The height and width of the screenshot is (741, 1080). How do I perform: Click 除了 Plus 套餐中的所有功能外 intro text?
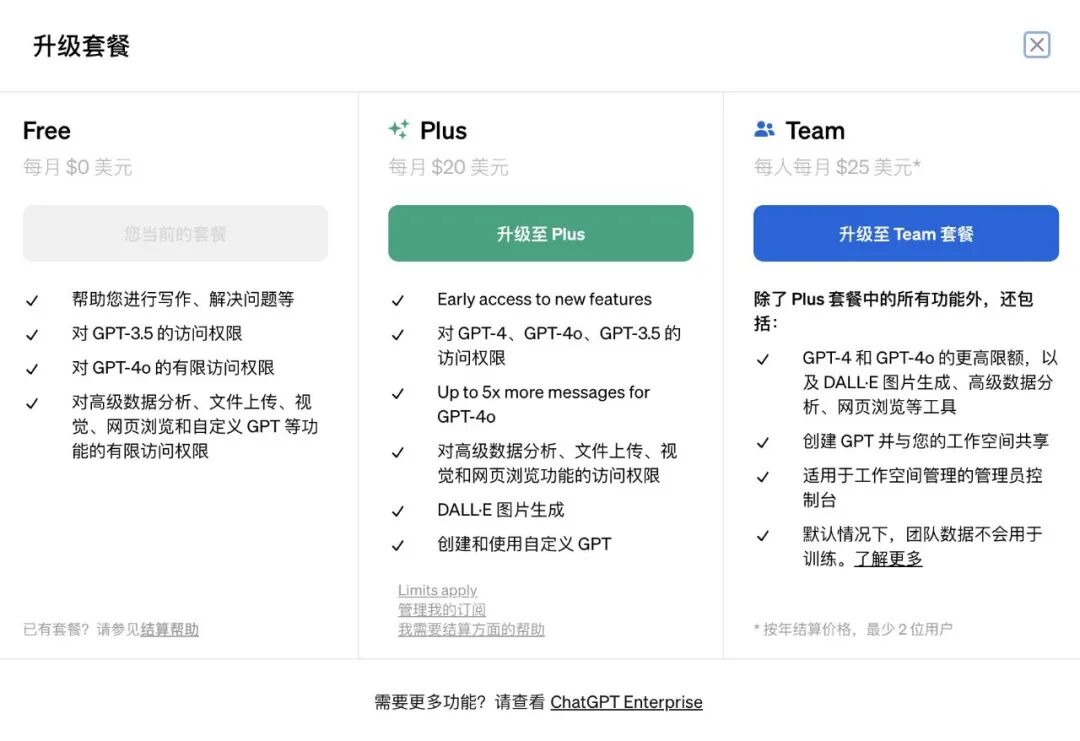click(893, 311)
